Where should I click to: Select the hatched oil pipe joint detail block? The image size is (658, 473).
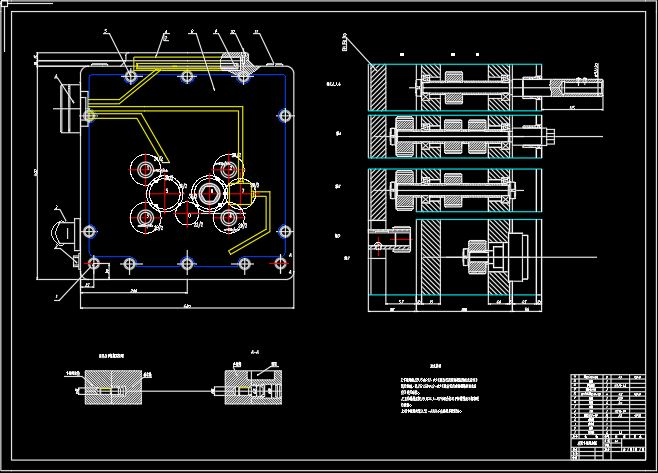pos(113,387)
